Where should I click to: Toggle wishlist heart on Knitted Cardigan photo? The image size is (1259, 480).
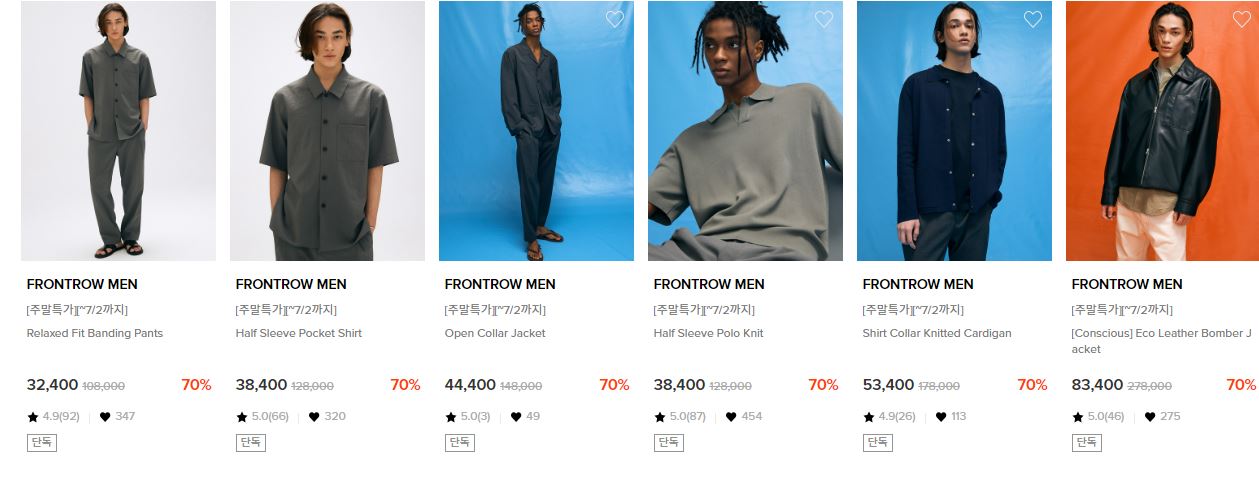coord(1033,19)
